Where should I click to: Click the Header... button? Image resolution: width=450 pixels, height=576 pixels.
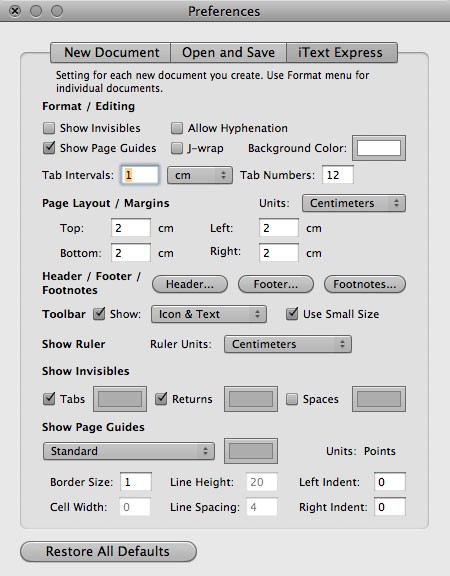click(x=190, y=284)
